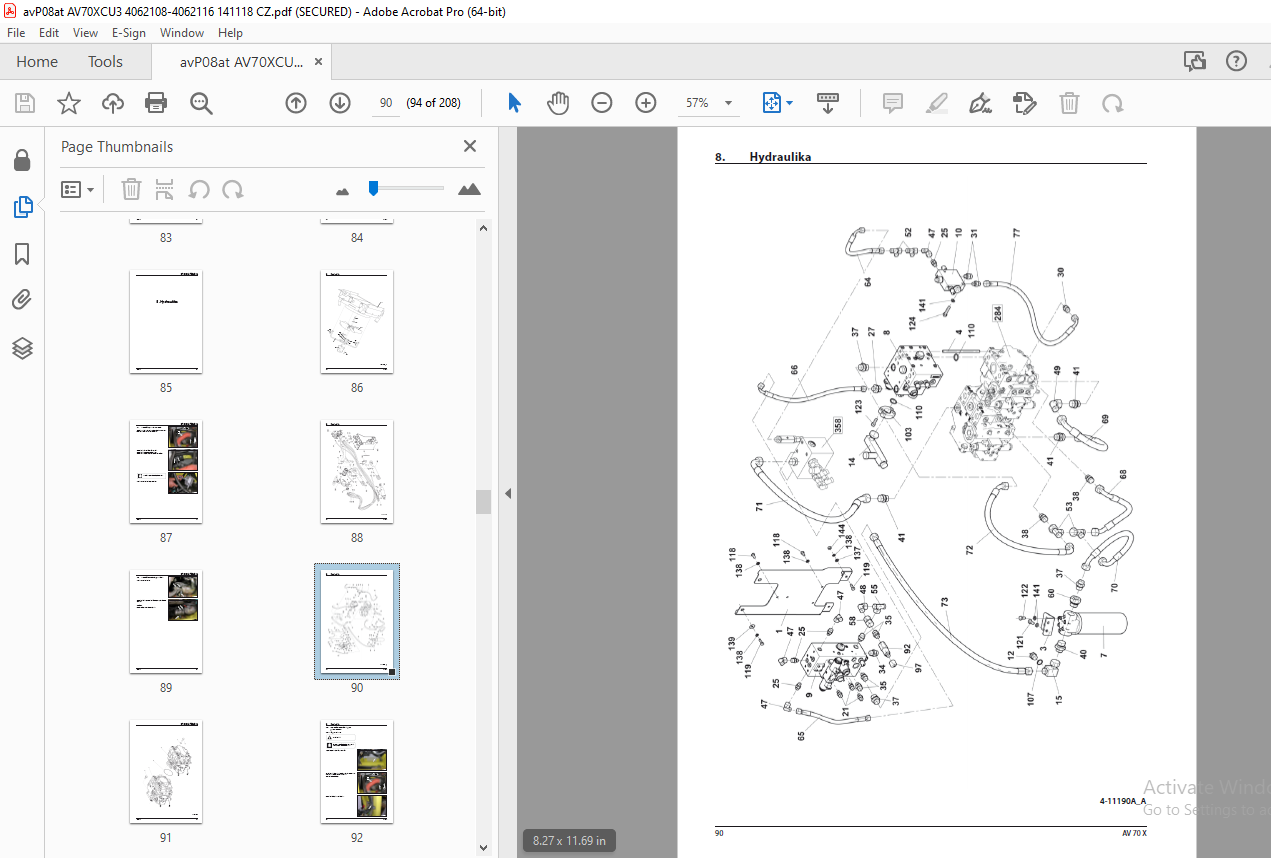Rotate pages clockwise in thumbnail panel
1271x858 pixels.
[x=233, y=189]
